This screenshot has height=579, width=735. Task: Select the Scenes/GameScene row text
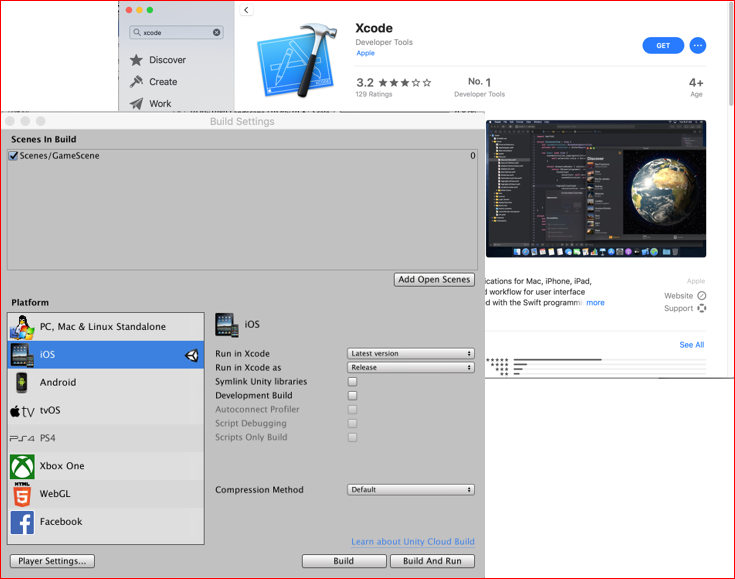point(60,156)
